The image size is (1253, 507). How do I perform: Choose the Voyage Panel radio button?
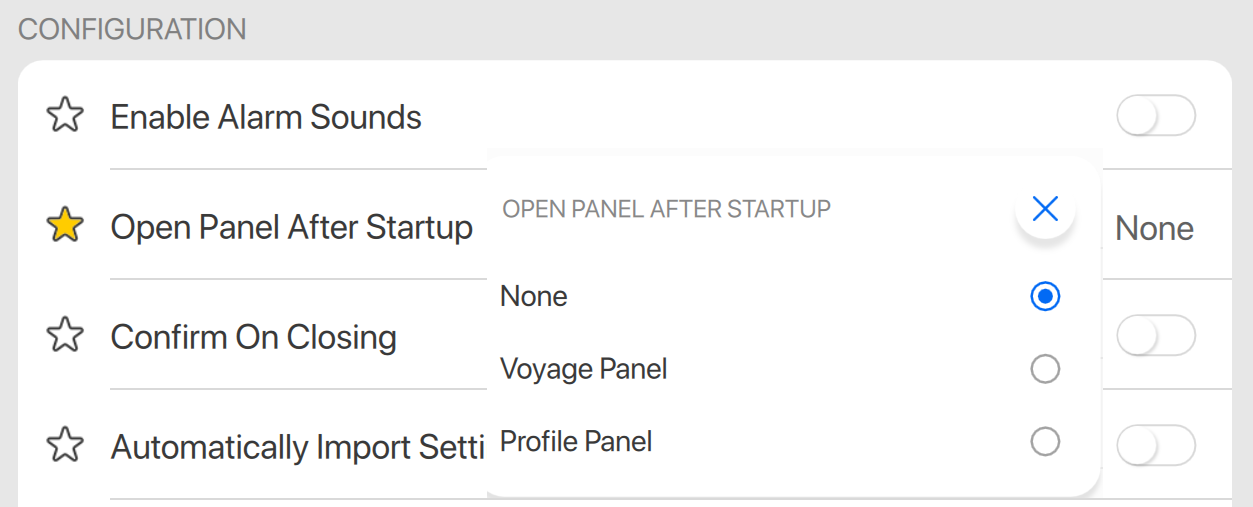1045,370
